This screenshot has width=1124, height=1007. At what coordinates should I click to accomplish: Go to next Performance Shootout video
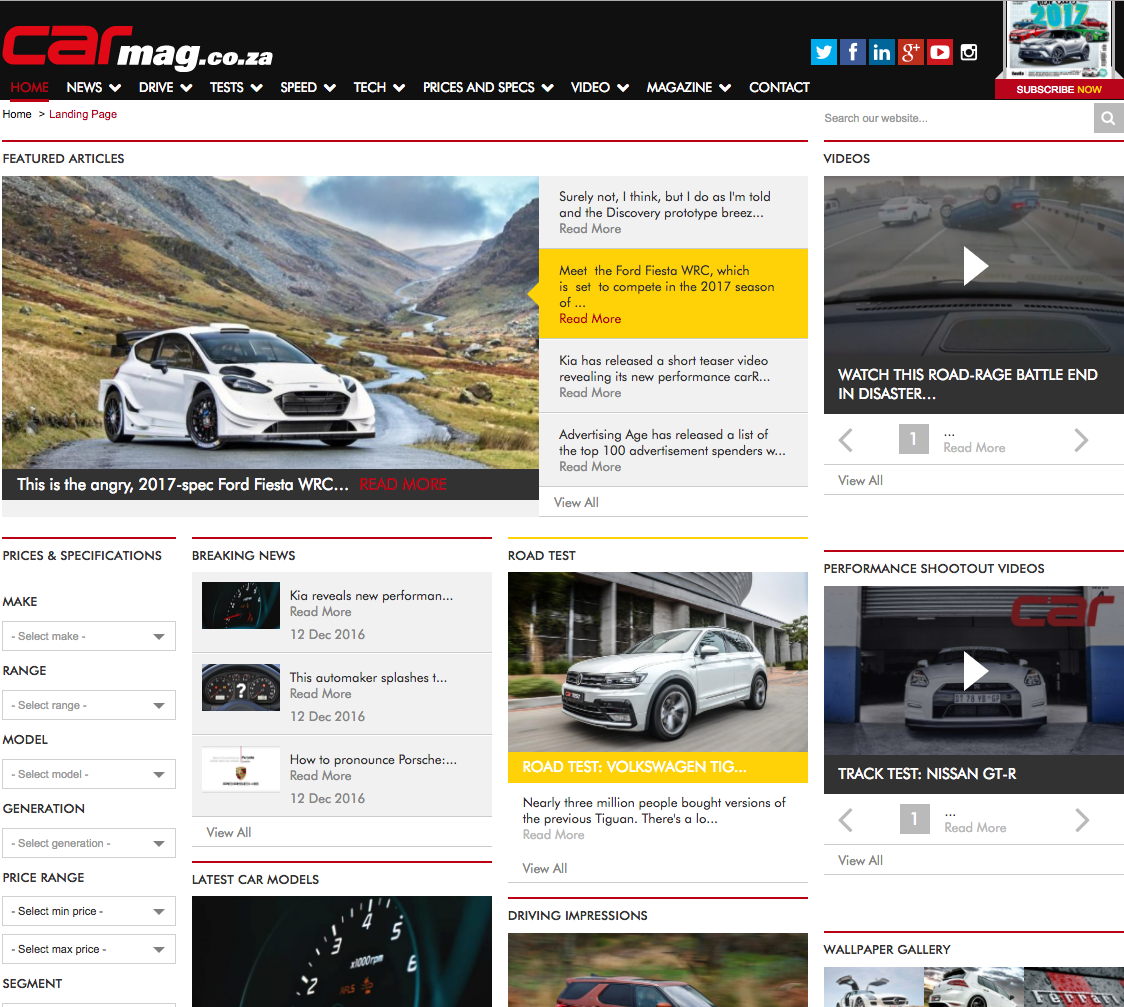[1082, 819]
